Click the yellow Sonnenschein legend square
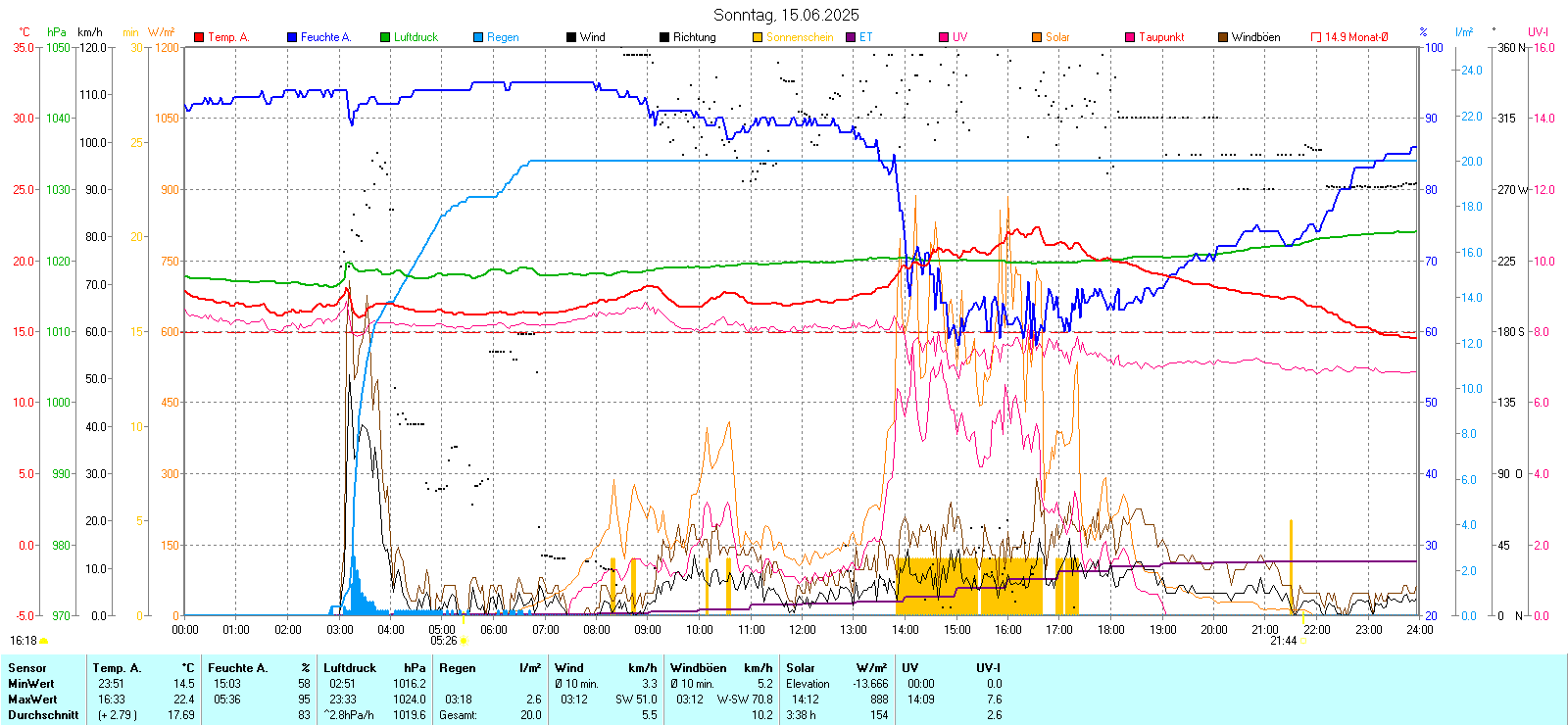 758,37
